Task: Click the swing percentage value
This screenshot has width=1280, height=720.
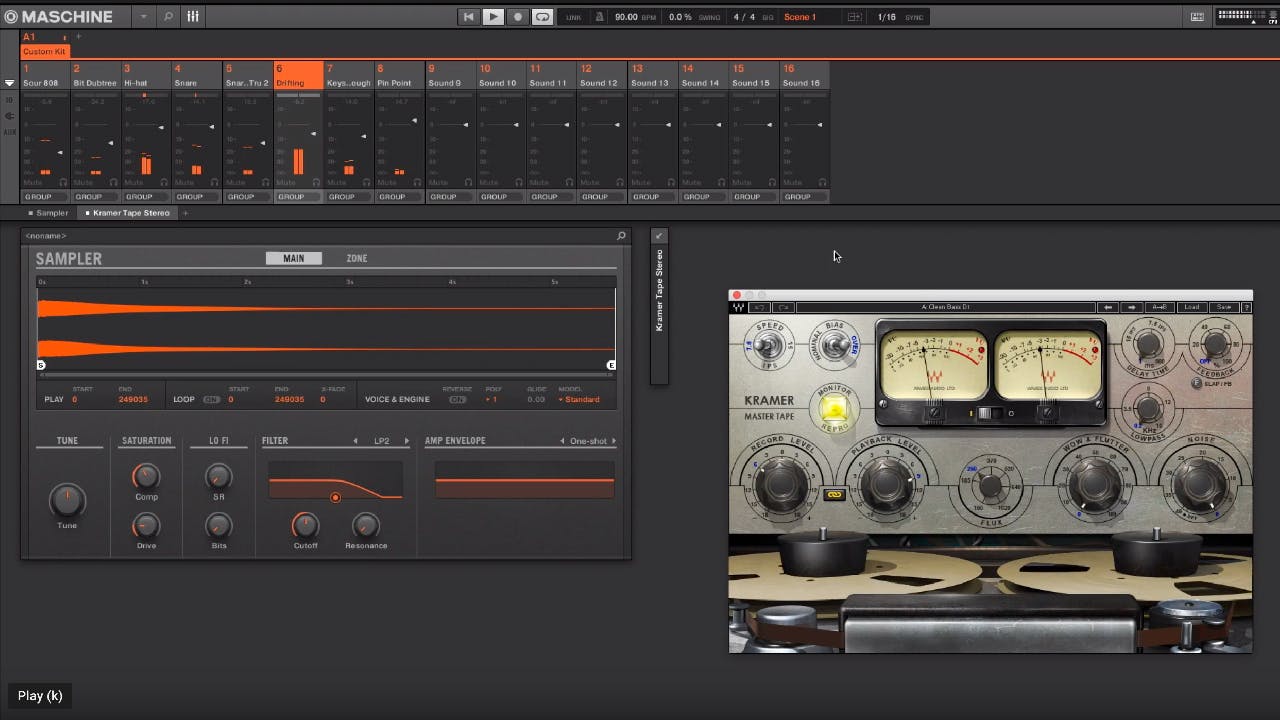Action: 680,17
